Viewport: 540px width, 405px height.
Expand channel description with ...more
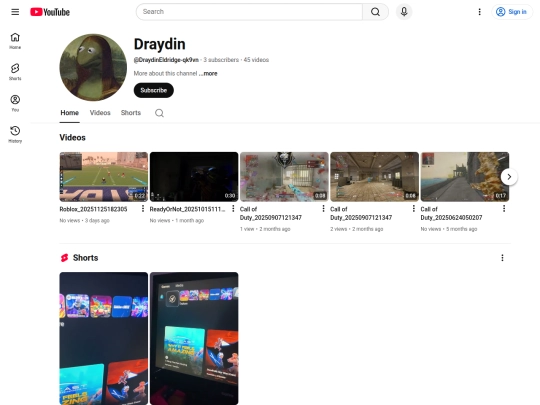coord(208,73)
